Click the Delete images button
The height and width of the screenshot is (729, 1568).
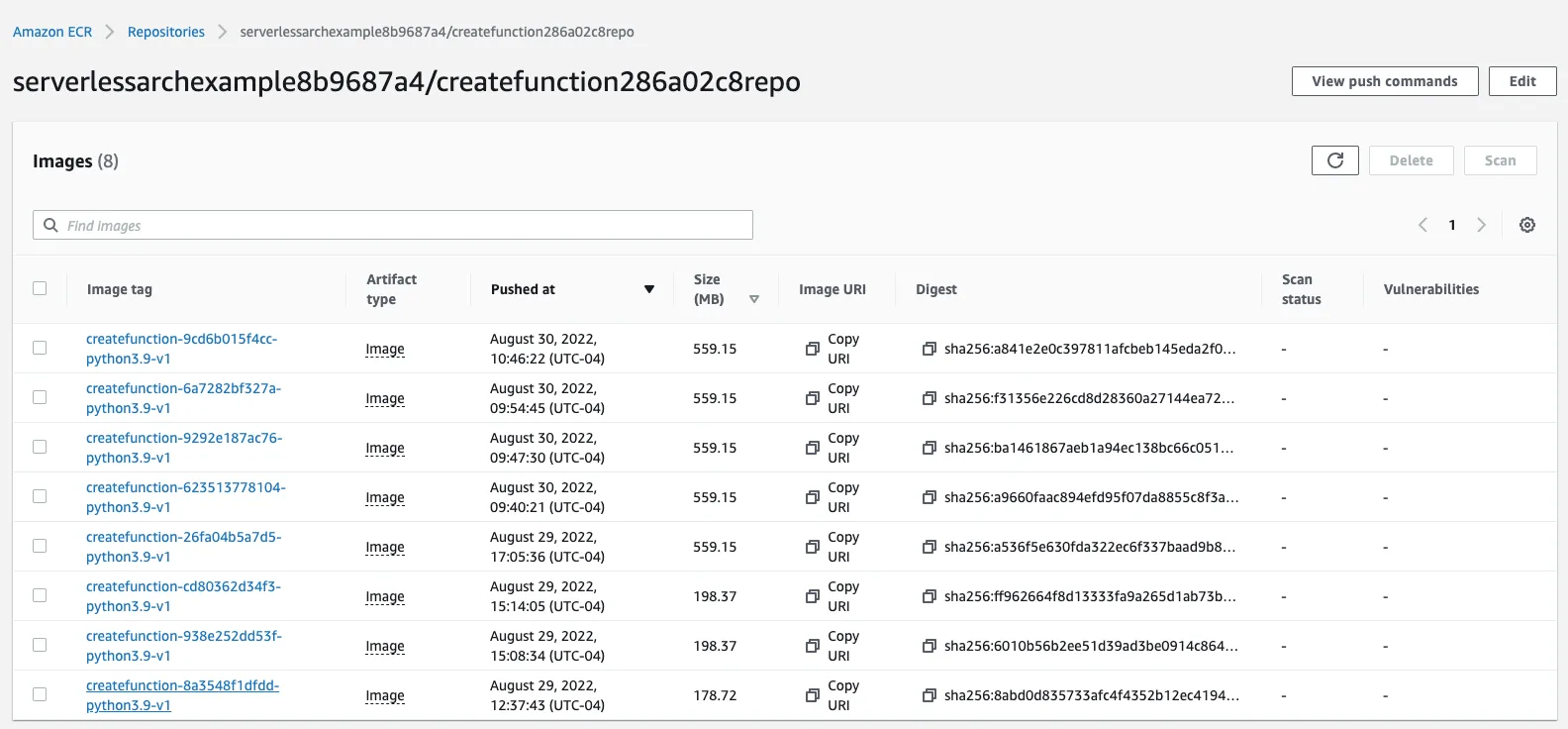click(1411, 160)
